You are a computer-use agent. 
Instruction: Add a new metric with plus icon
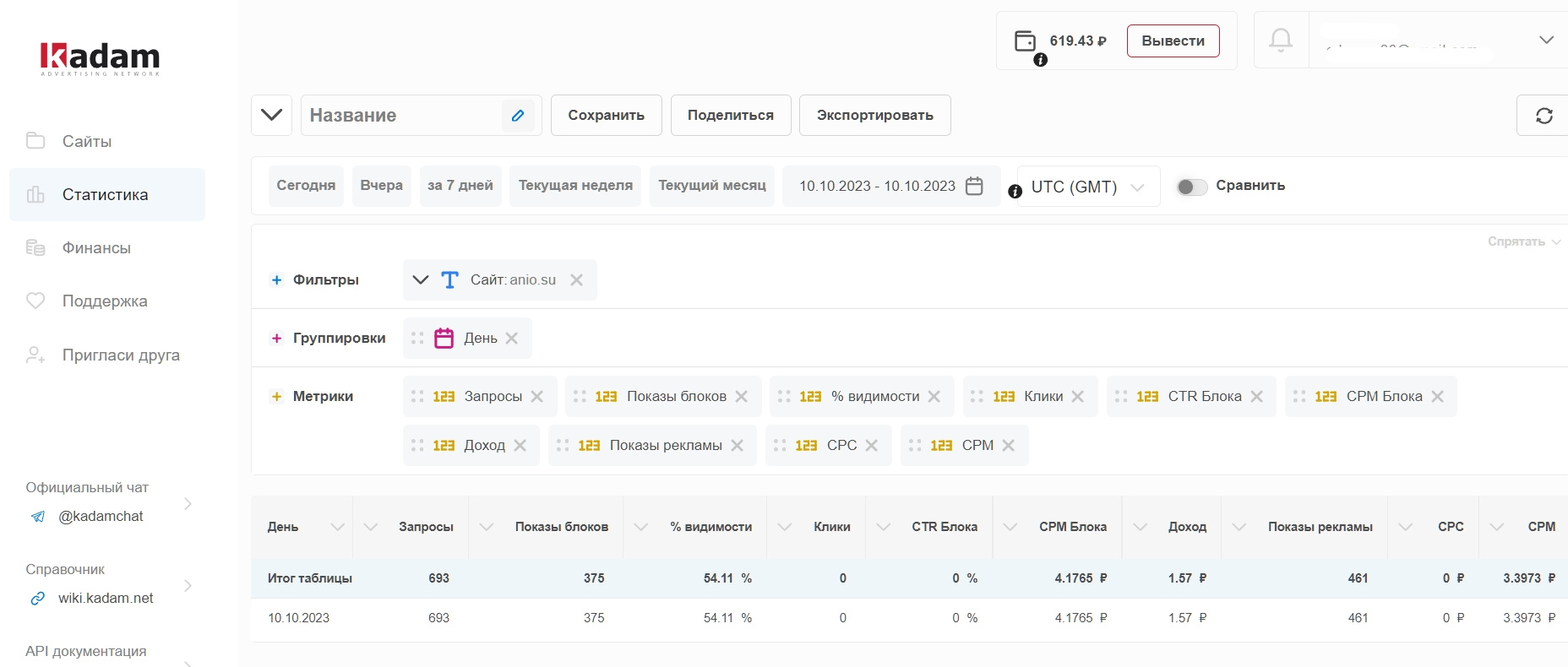coord(276,396)
